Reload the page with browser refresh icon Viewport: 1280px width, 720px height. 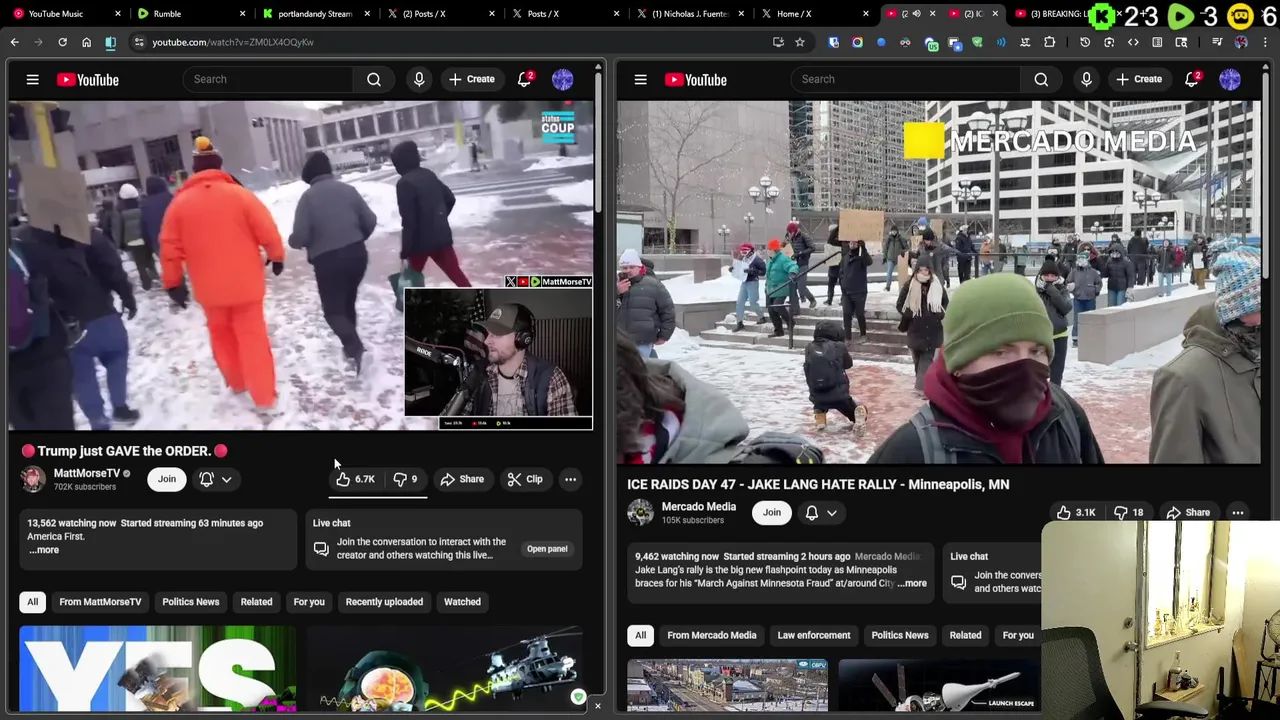point(62,42)
